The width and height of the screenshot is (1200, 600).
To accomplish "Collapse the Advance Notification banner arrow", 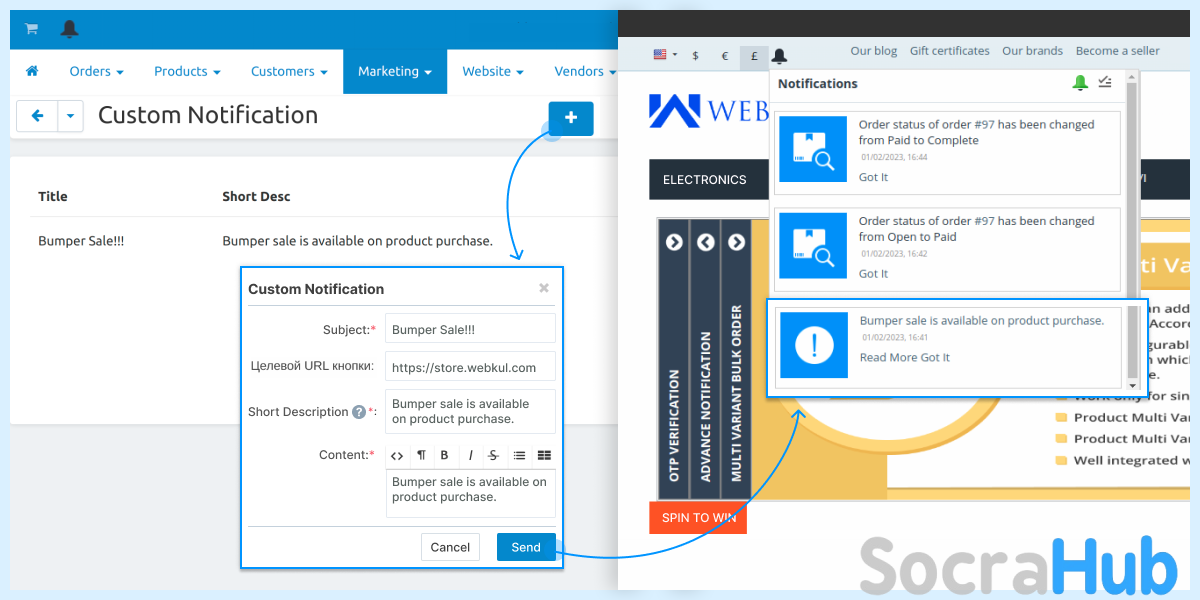I will [x=706, y=242].
